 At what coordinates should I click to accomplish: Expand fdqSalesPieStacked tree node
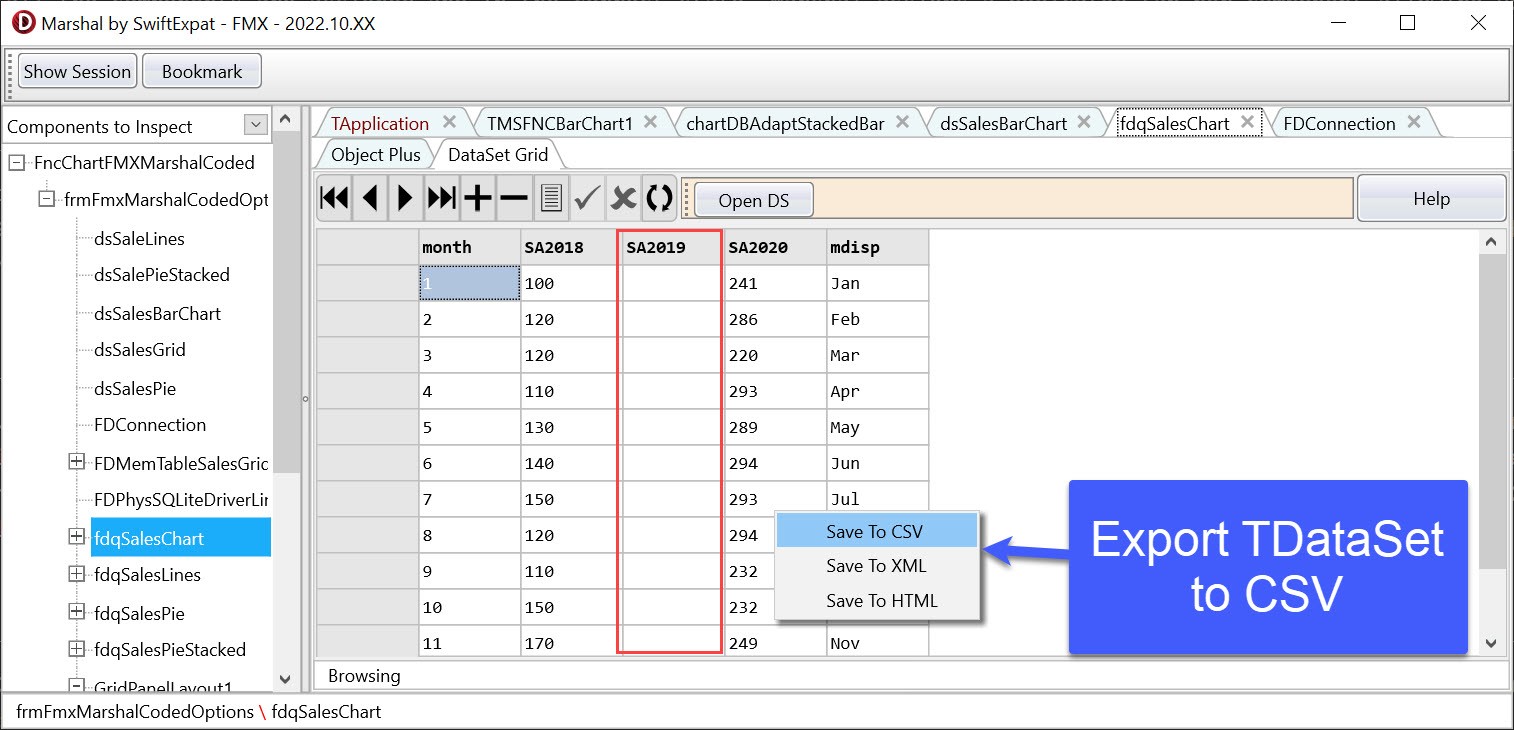click(x=76, y=649)
